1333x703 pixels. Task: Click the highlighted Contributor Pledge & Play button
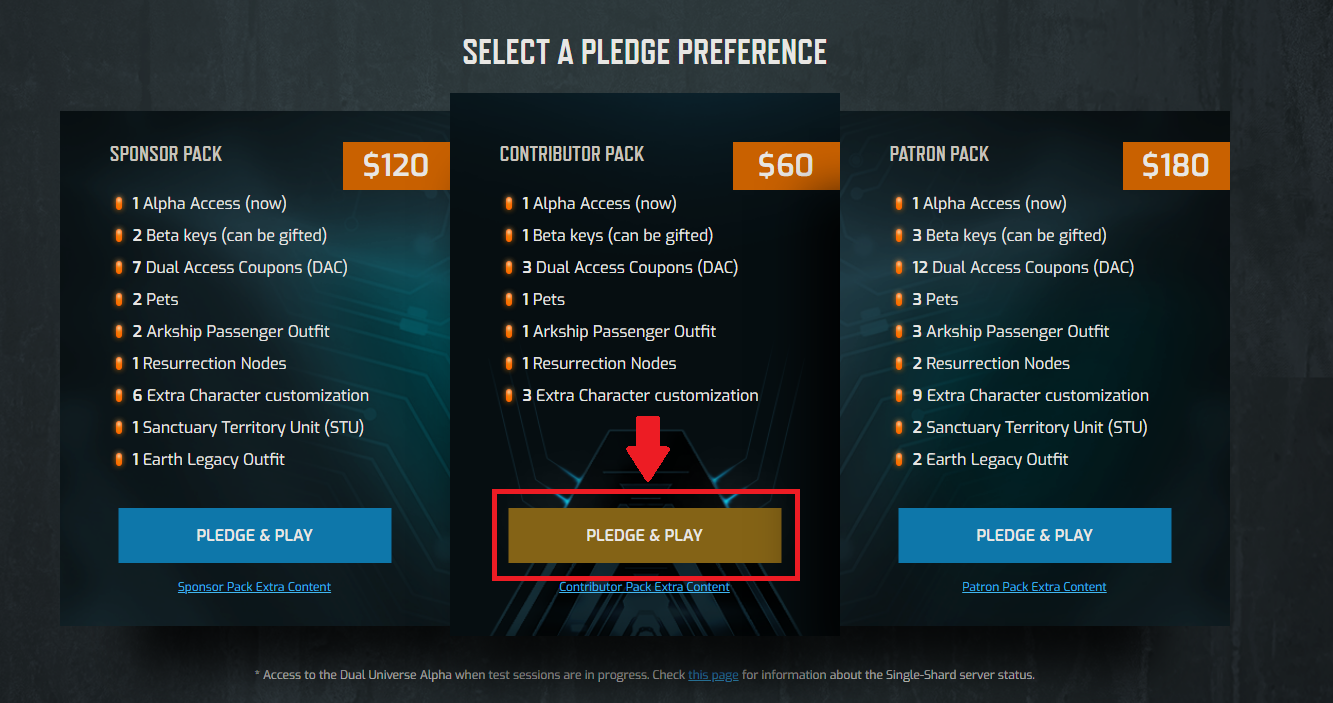pos(644,535)
